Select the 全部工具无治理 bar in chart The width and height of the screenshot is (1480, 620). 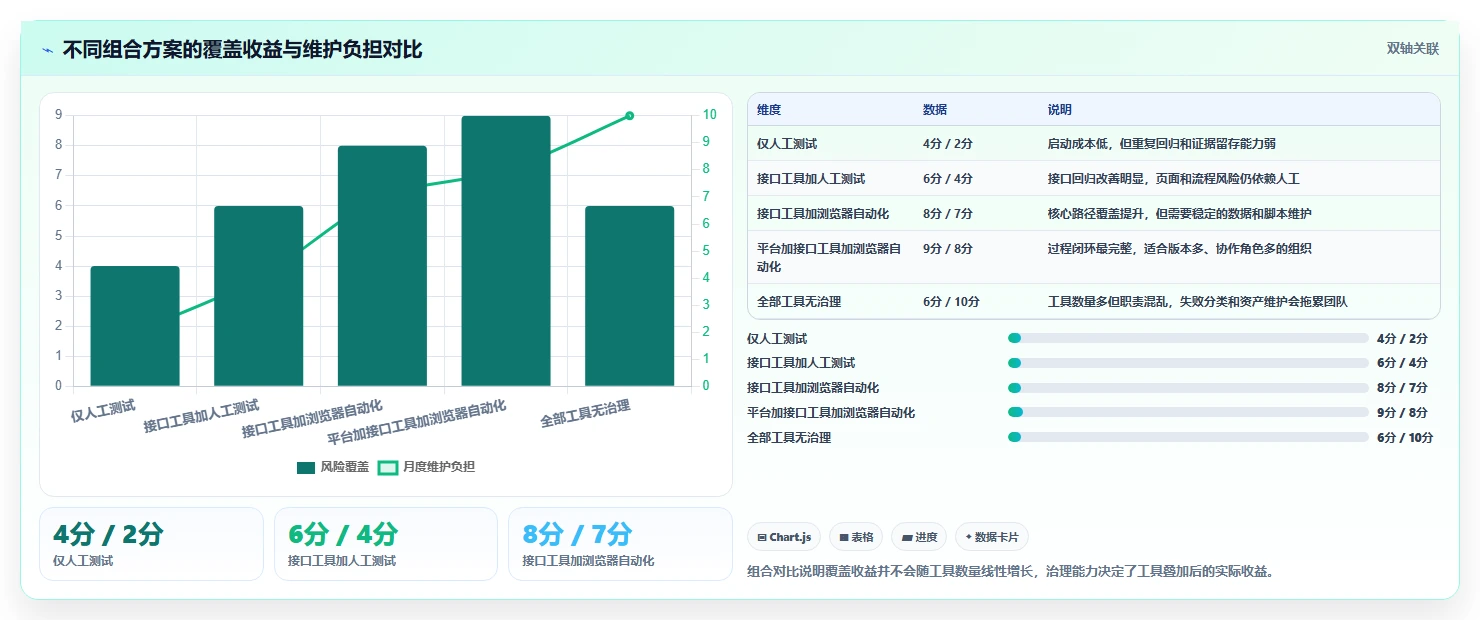(x=630, y=296)
